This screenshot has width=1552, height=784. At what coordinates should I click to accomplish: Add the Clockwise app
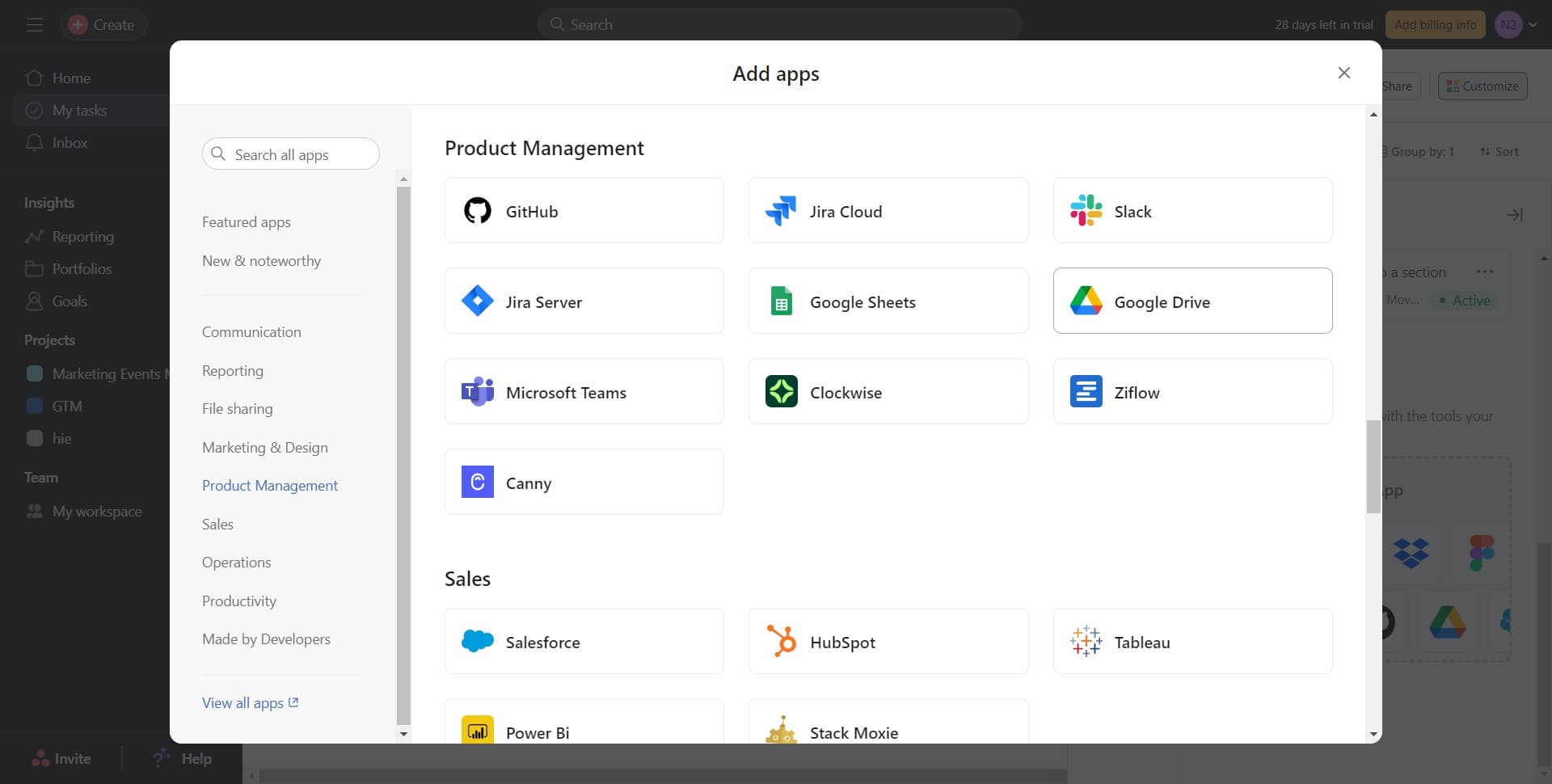(x=887, y=391)
